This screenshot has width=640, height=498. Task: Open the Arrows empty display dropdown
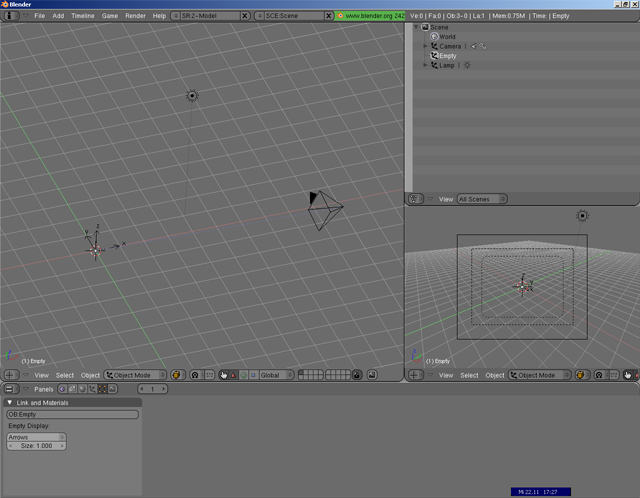coord(36,437)
